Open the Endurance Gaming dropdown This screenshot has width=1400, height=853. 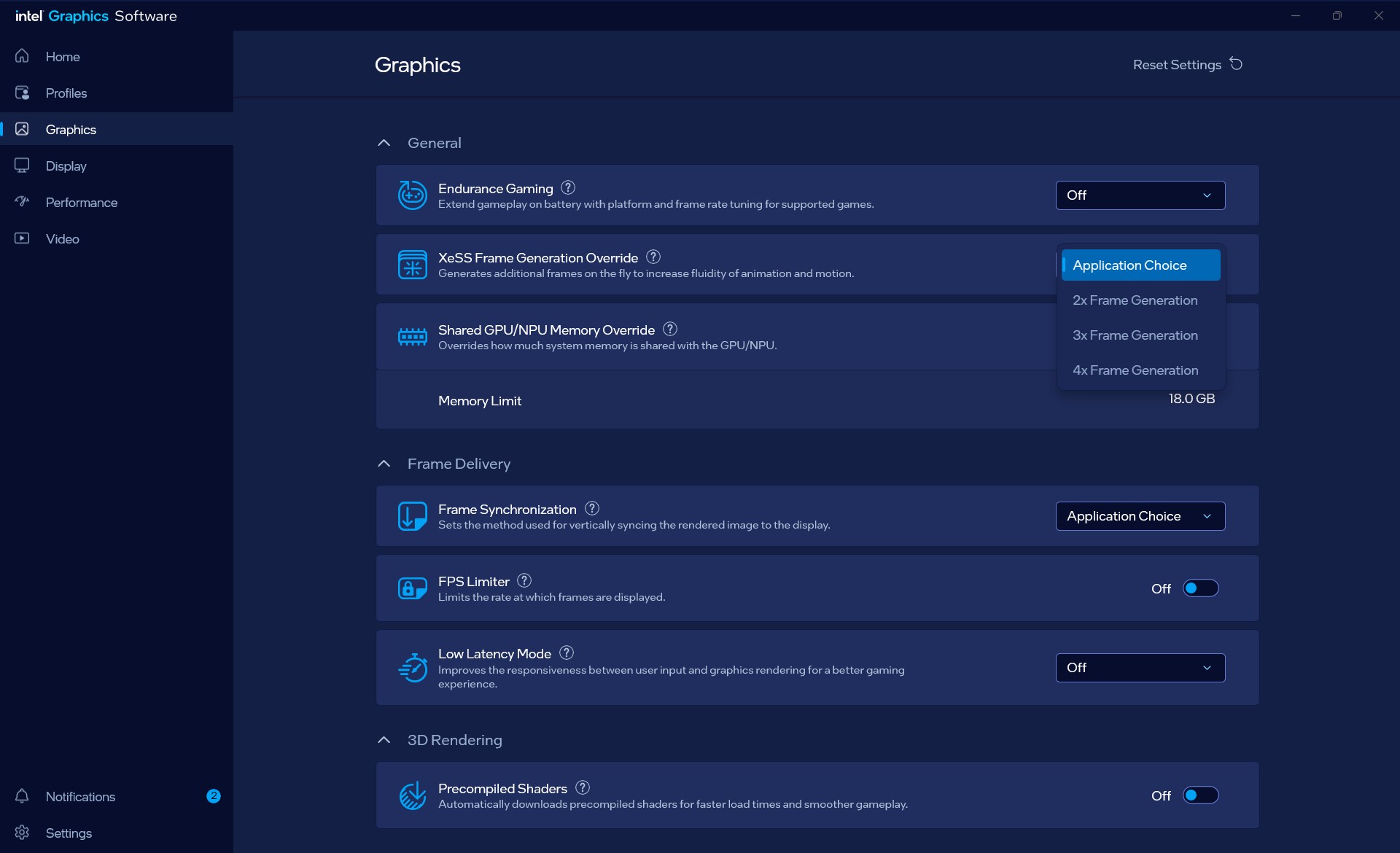[1140, 195]
